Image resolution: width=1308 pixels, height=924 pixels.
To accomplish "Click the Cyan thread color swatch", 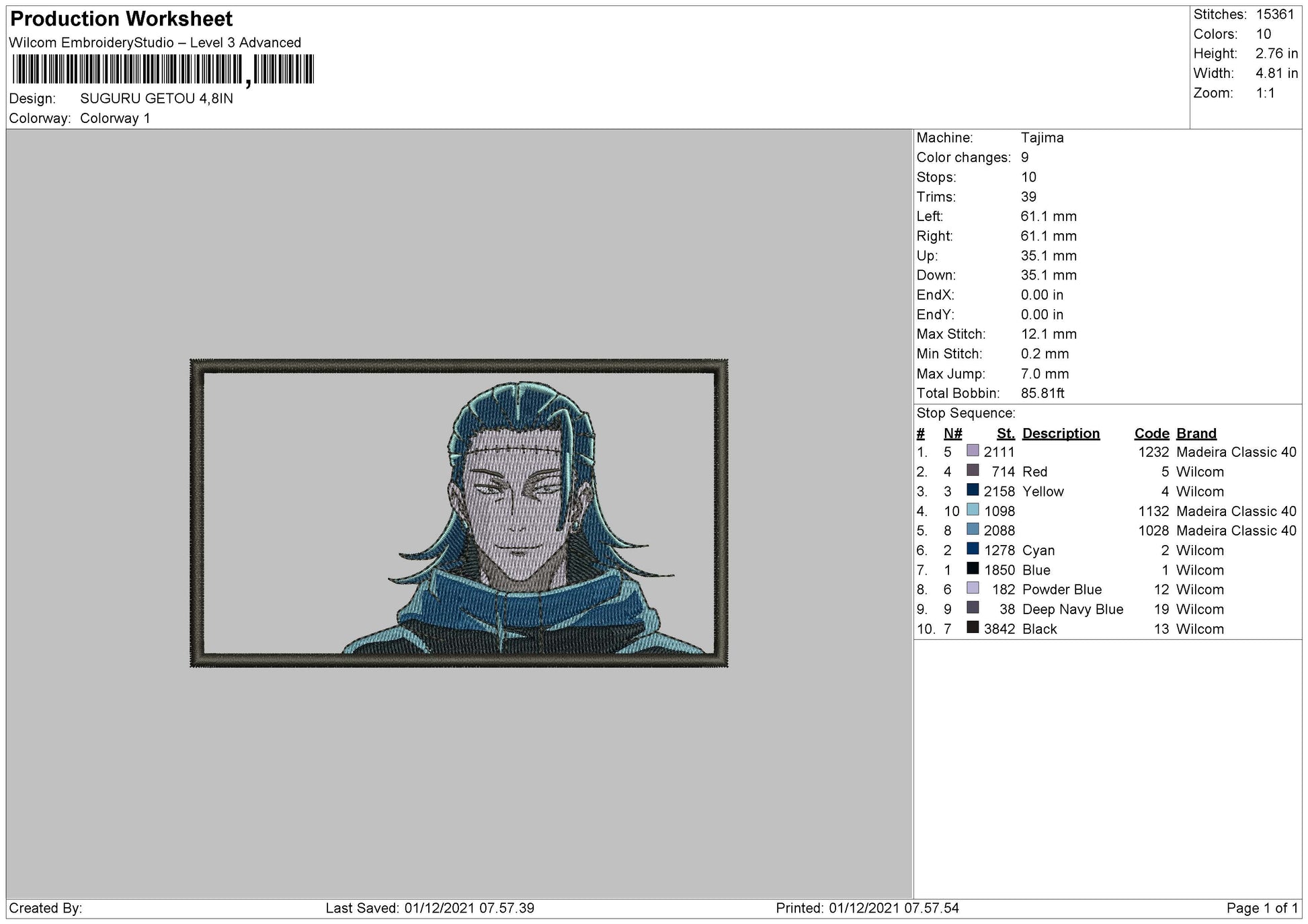I will (x=972, y=548).
